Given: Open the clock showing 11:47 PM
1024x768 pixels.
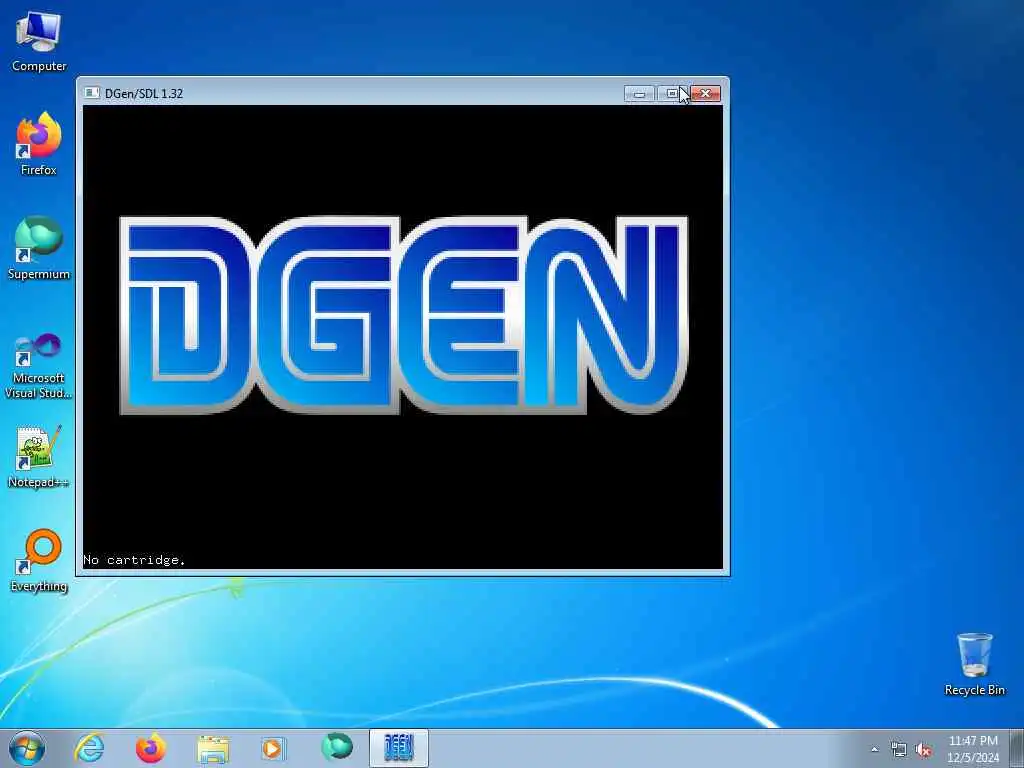Looking at the screenshot, I should 973,749.
